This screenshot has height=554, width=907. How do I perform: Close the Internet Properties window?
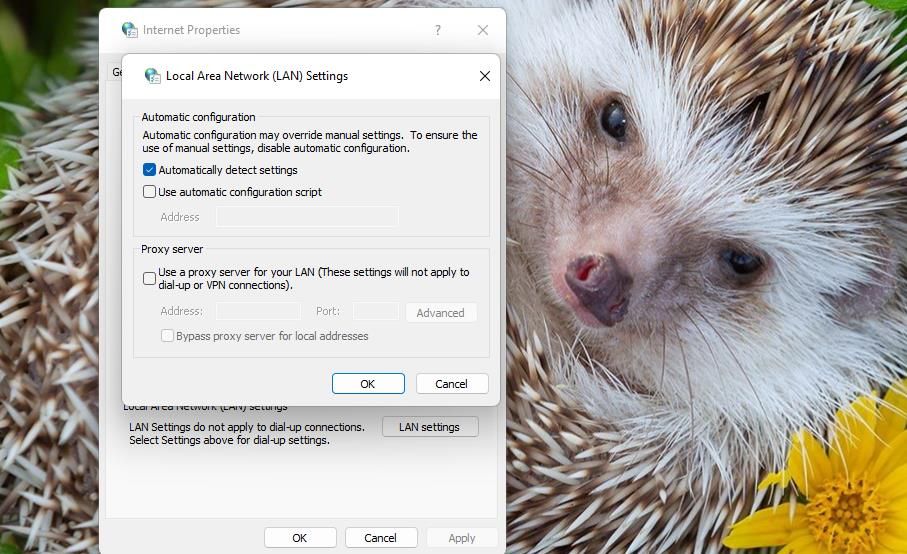(x=483, y=30)
